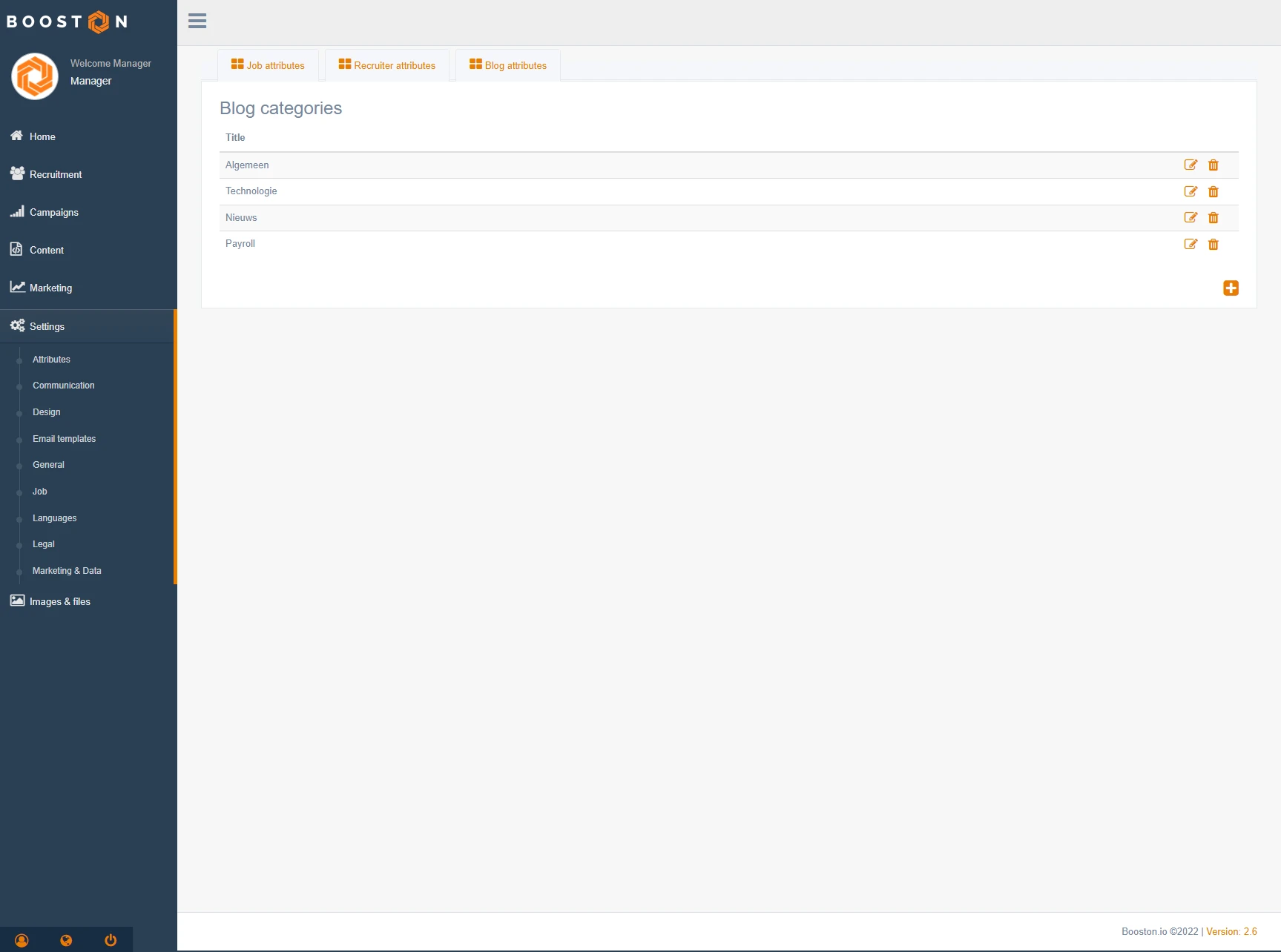
Task: Switch to Recruiter attributes tab
Action: pos(387,65)
